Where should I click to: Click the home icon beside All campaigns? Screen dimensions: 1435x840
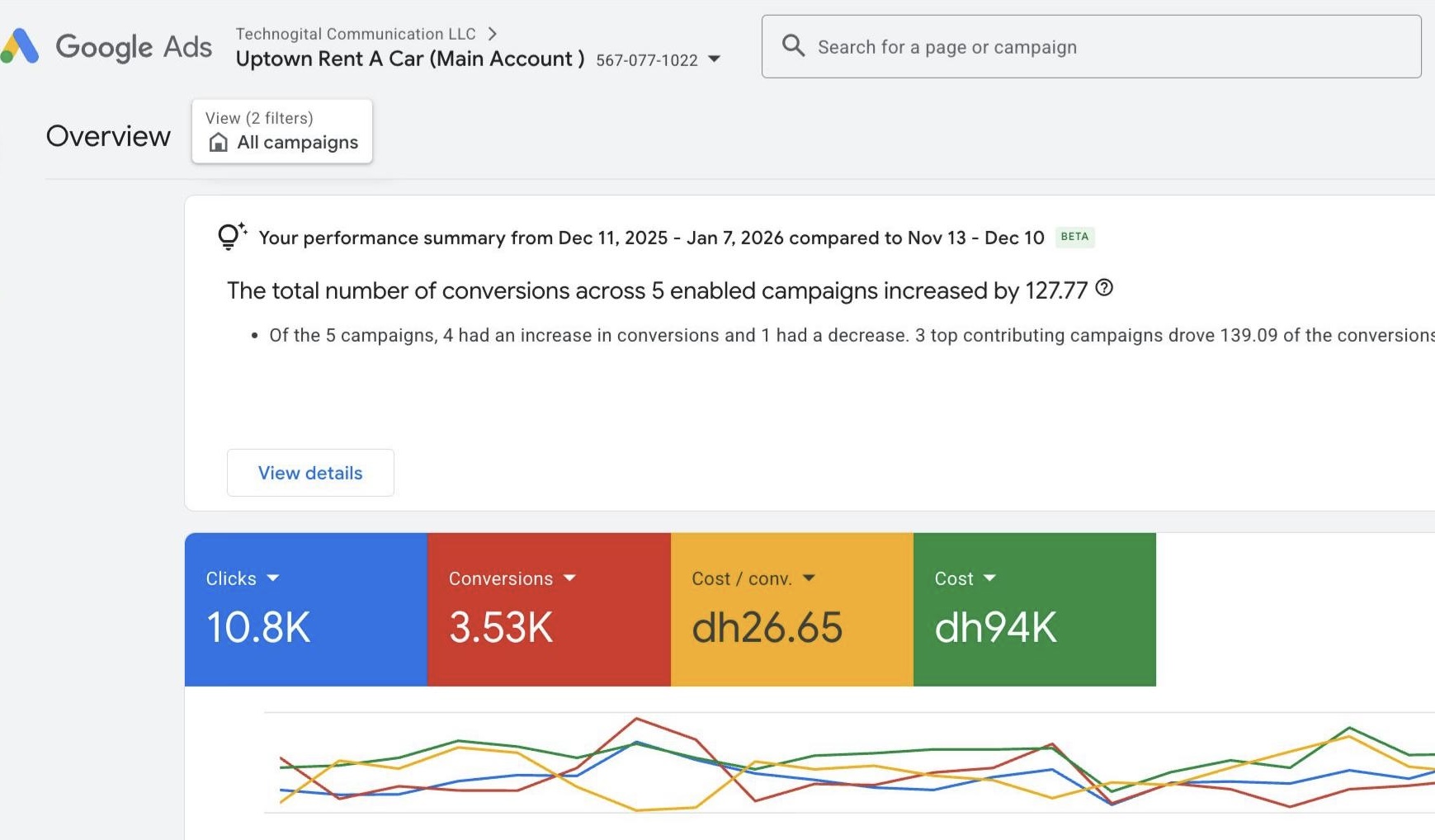click(218, 143)
